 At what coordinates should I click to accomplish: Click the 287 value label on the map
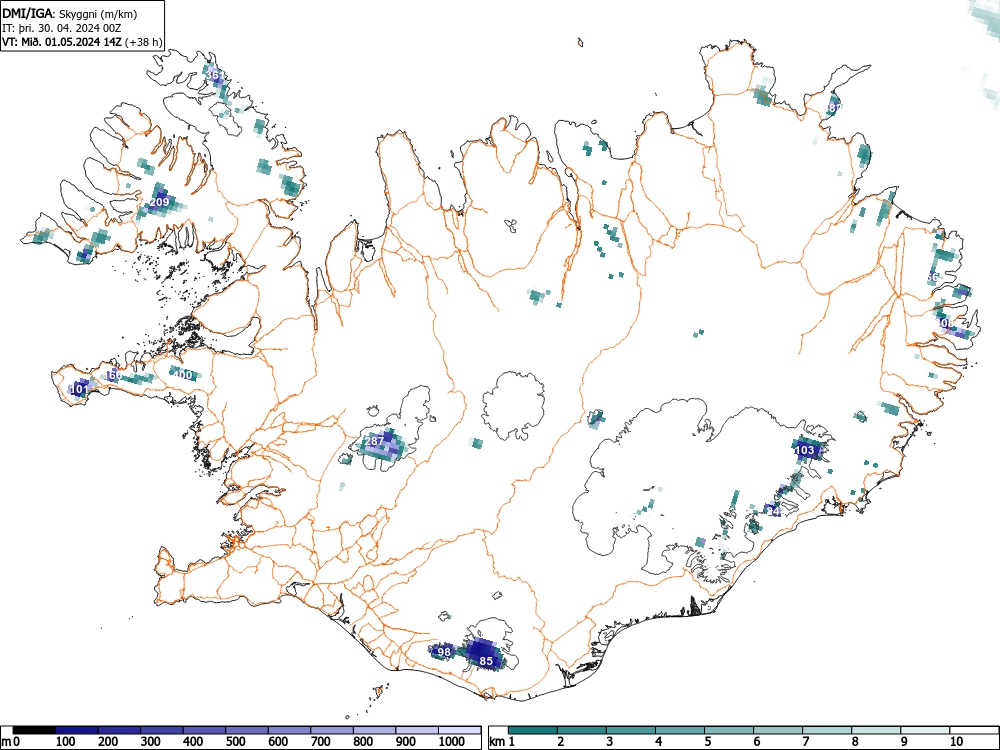point(374,441)
